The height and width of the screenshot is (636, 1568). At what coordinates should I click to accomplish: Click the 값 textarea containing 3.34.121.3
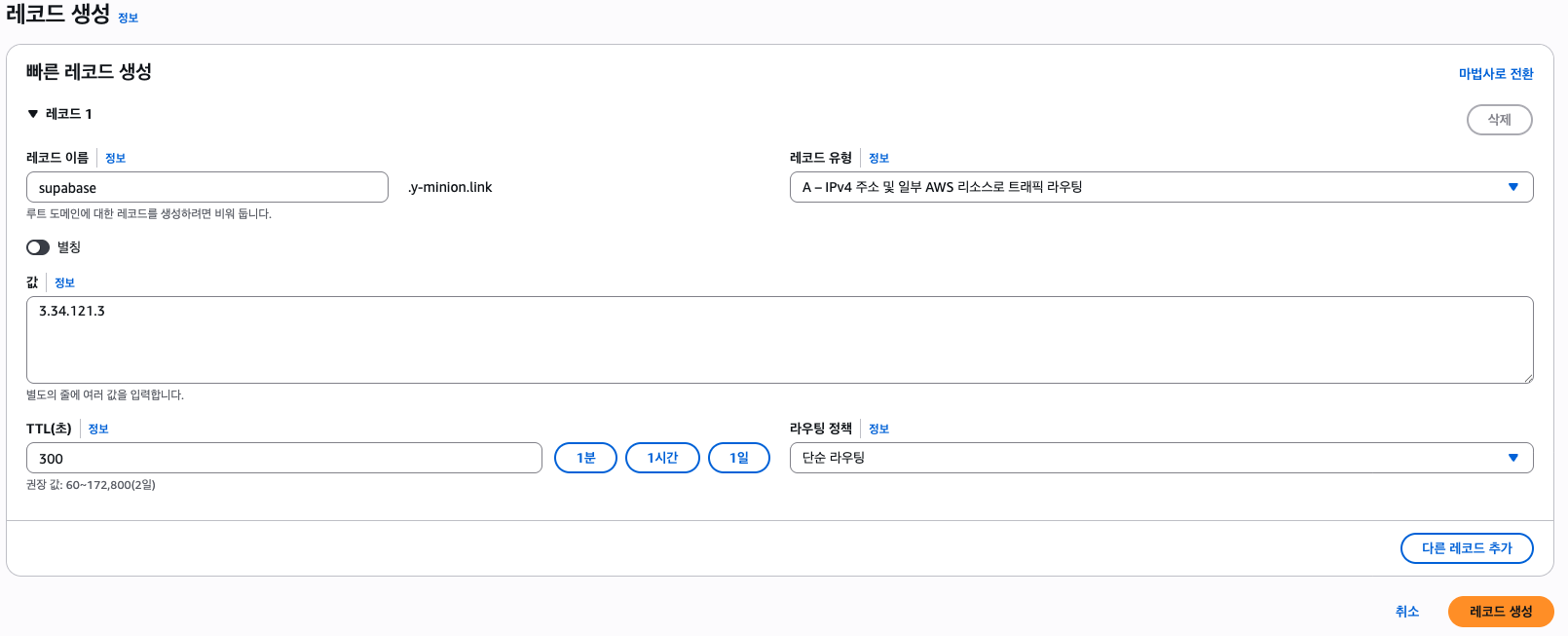[x=780, y=340]
